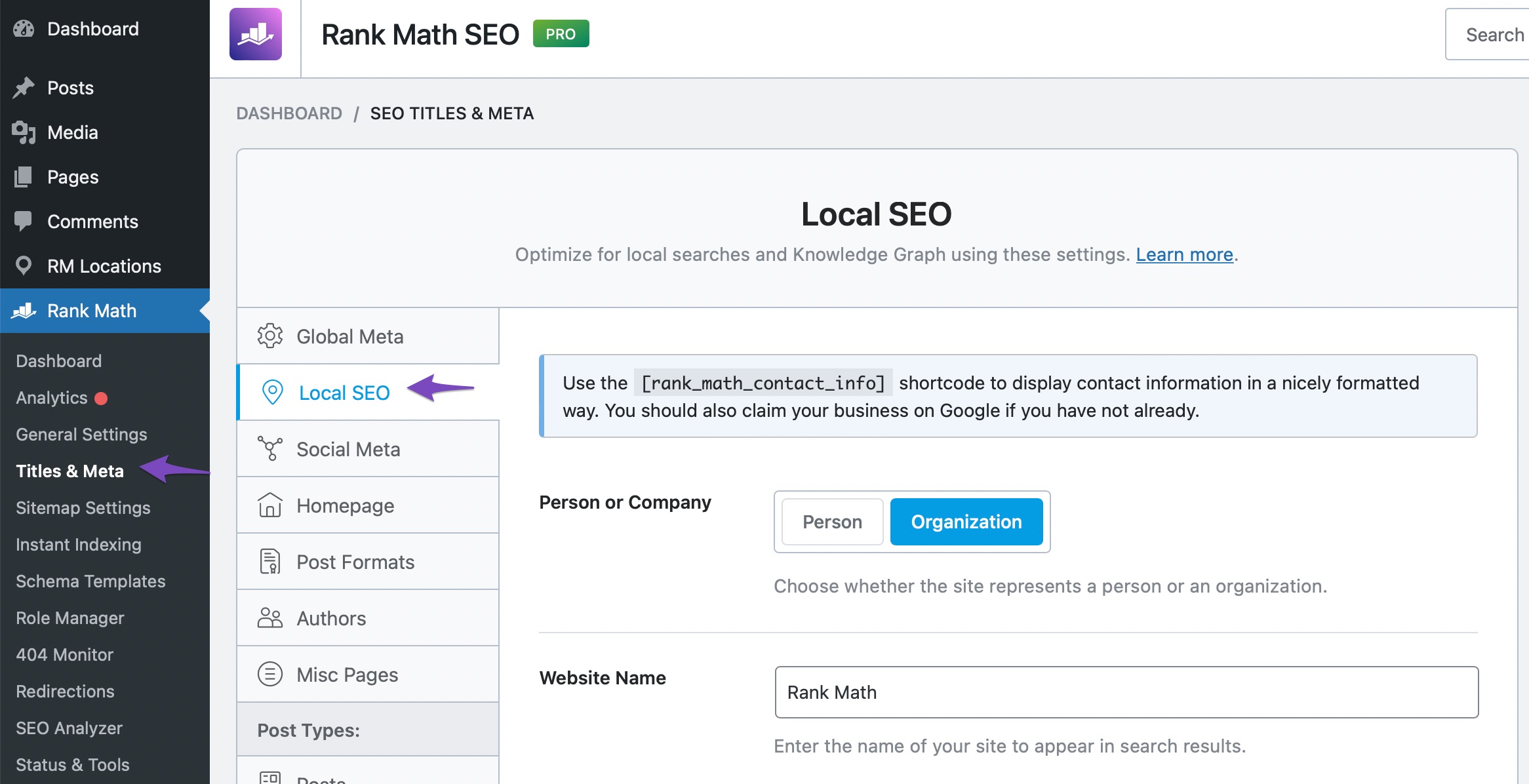Viewport: 1529px width, 784px height.
Task: Click the Local SEO location pin icon
Action: pos(272,392)
